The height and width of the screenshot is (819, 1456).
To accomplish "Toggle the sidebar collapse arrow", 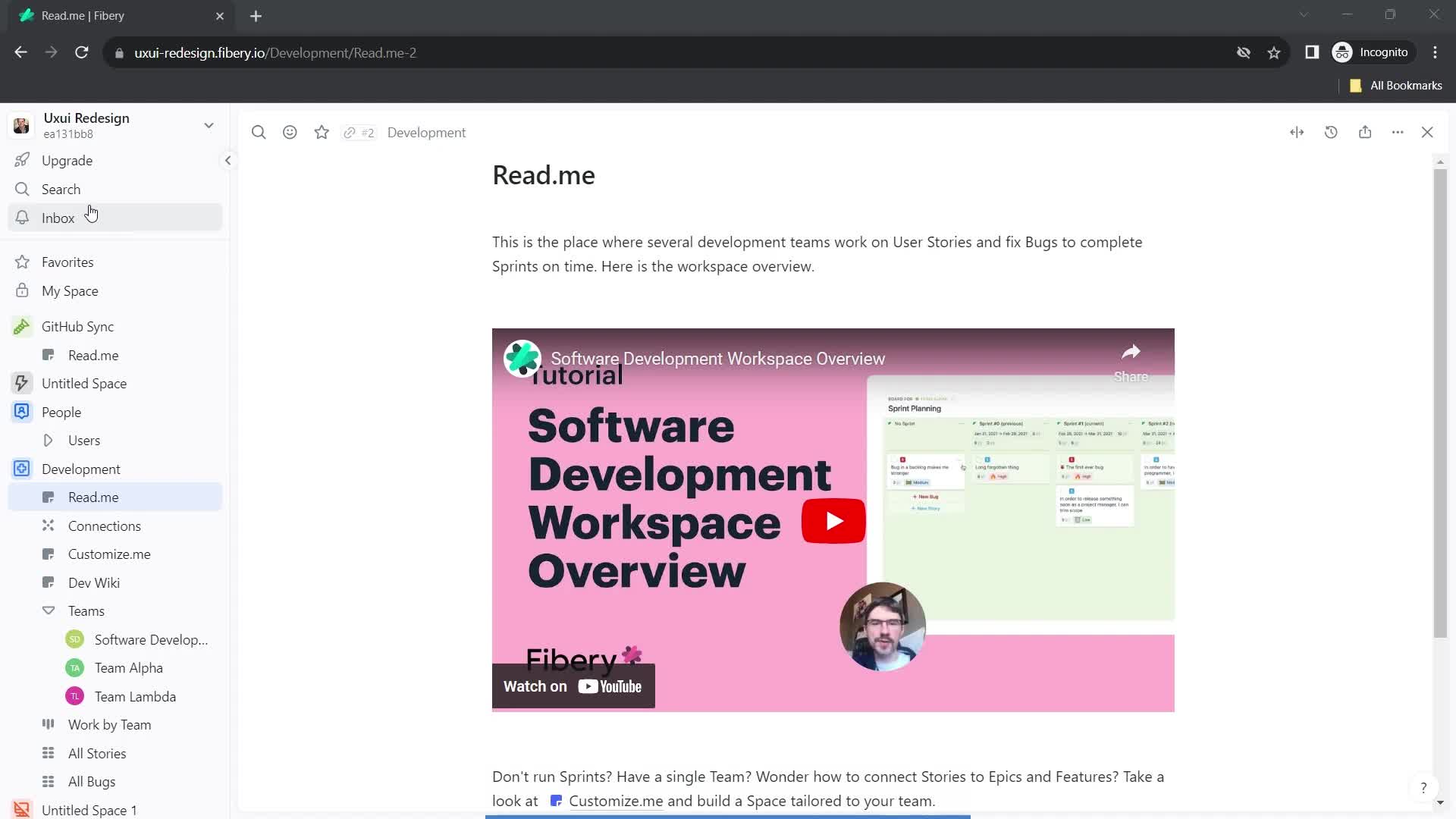I will [x=228, y=160].
